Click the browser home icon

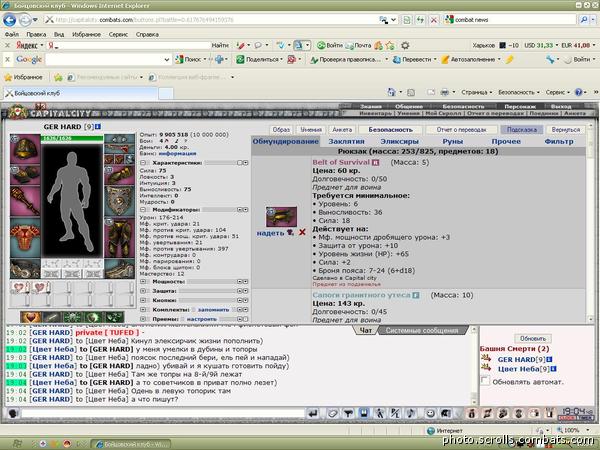point(391,92)
